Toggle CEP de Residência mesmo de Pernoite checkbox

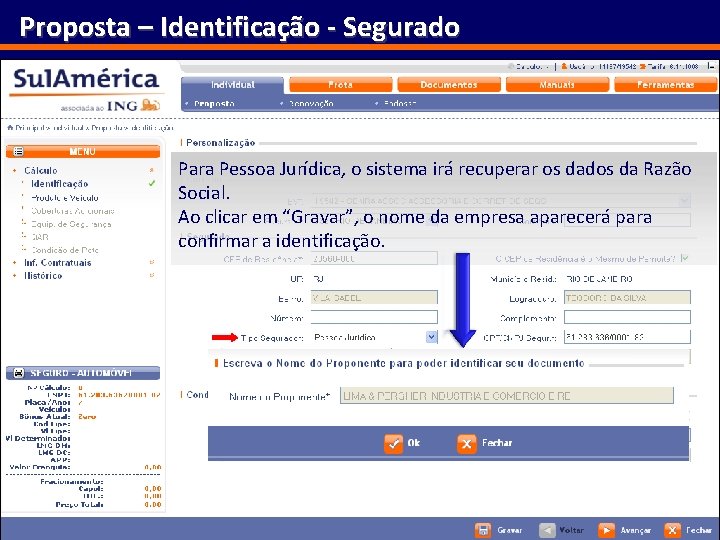[685, 259]
